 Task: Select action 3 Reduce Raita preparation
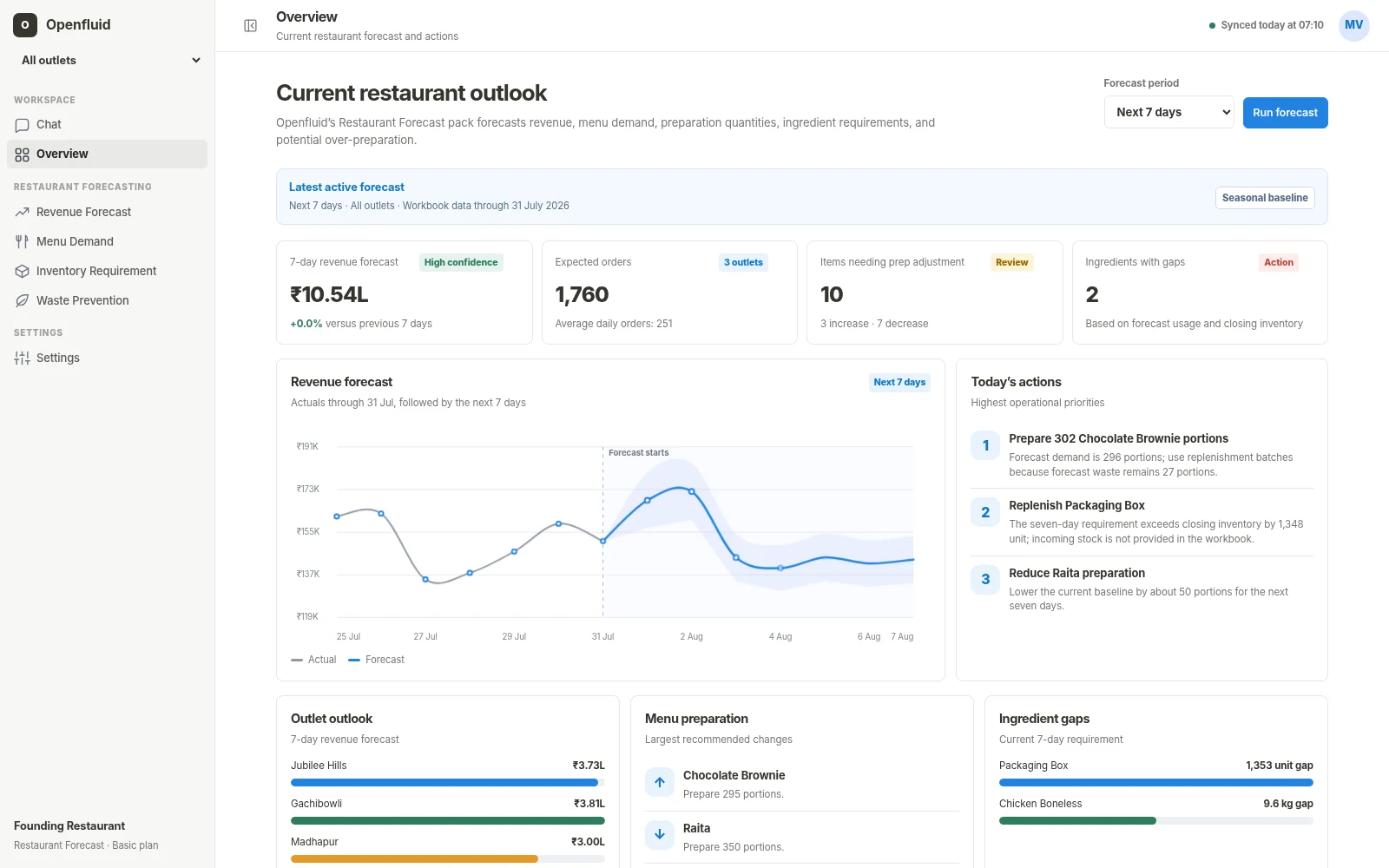coord(1142,589)
